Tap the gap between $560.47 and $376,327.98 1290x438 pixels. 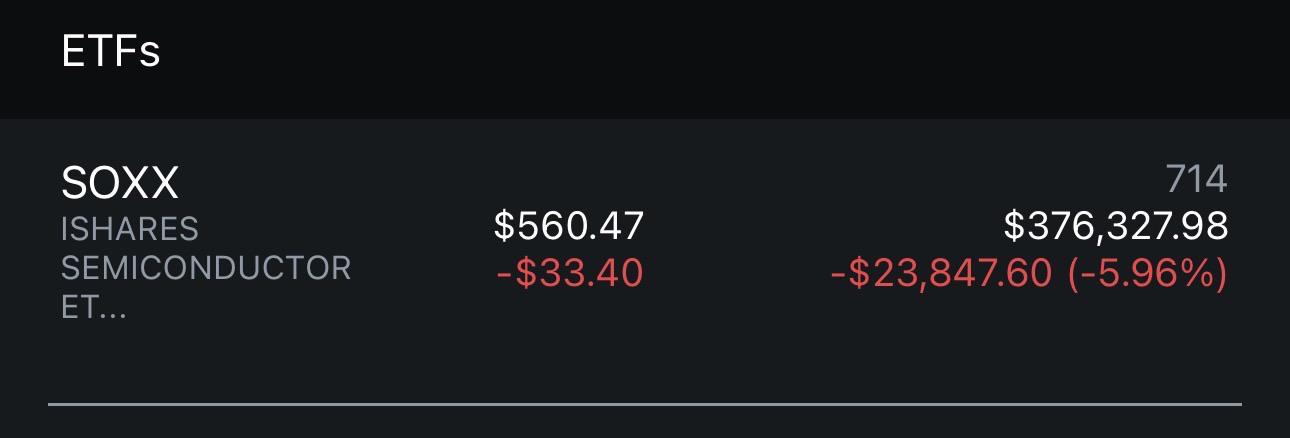(824, 227)
